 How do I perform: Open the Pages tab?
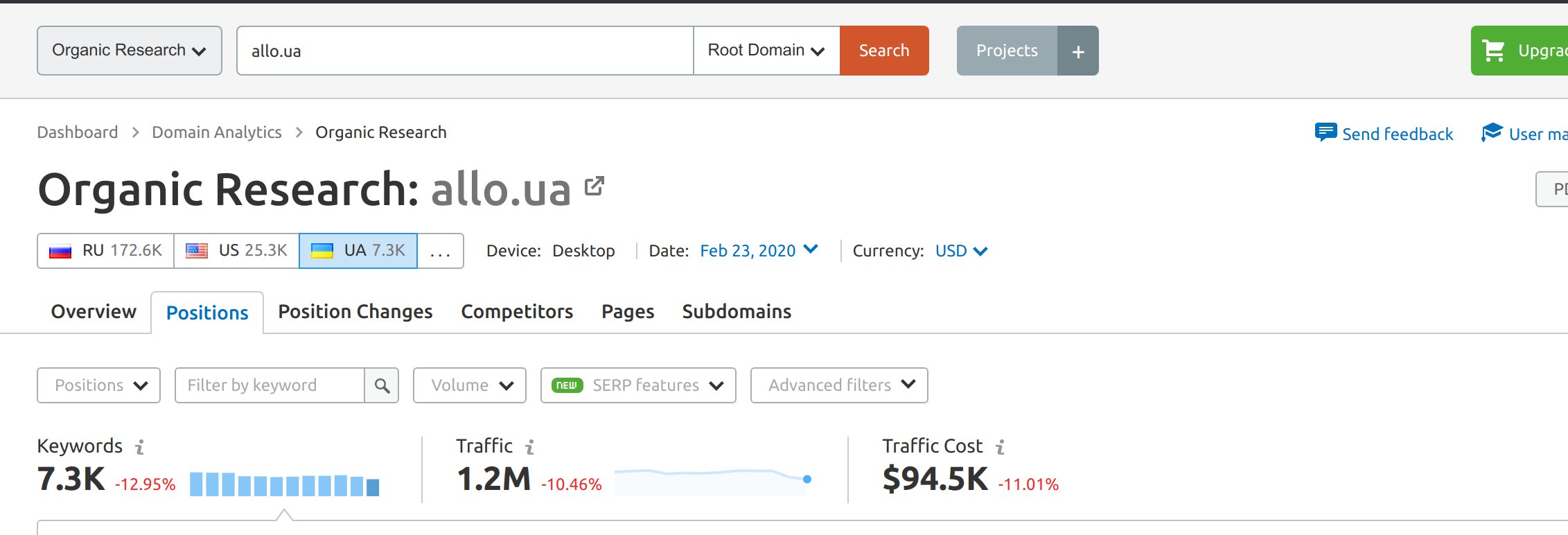(x=628, y=312)
